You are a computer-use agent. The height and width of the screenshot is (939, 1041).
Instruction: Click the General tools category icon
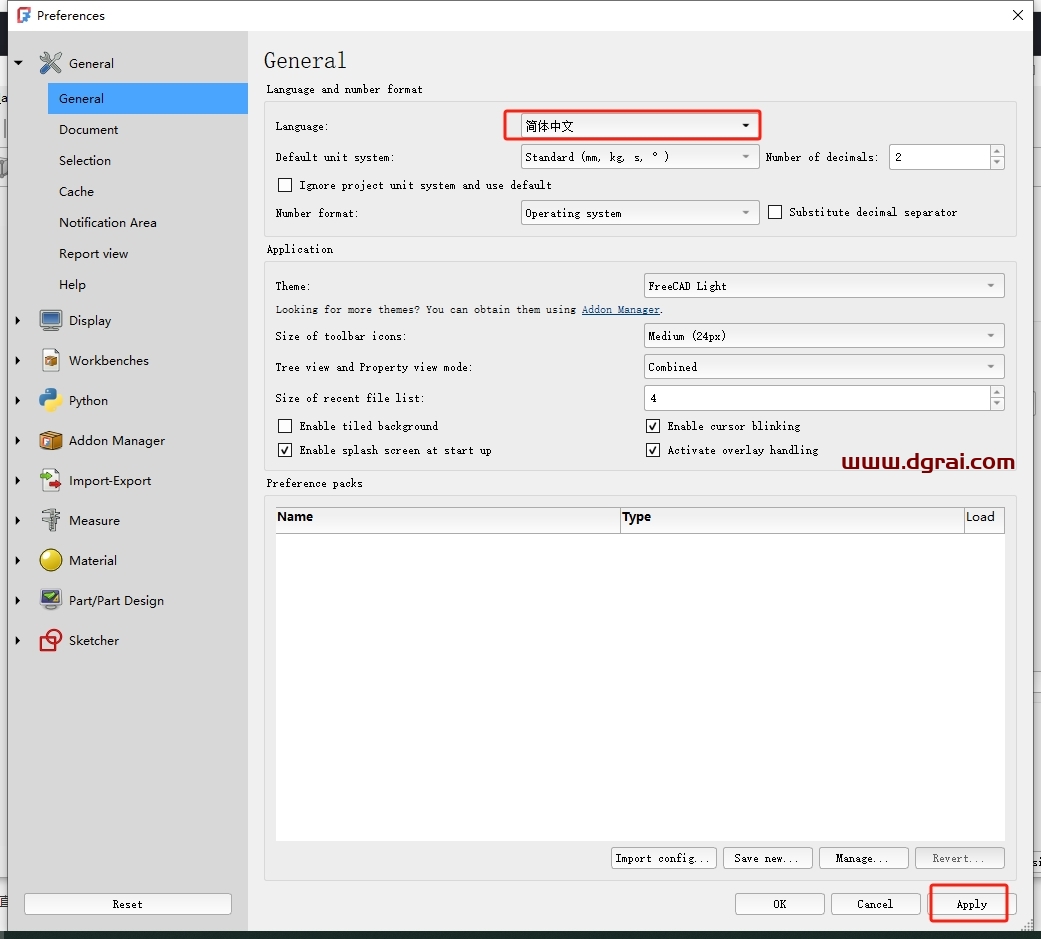[50, 63]
